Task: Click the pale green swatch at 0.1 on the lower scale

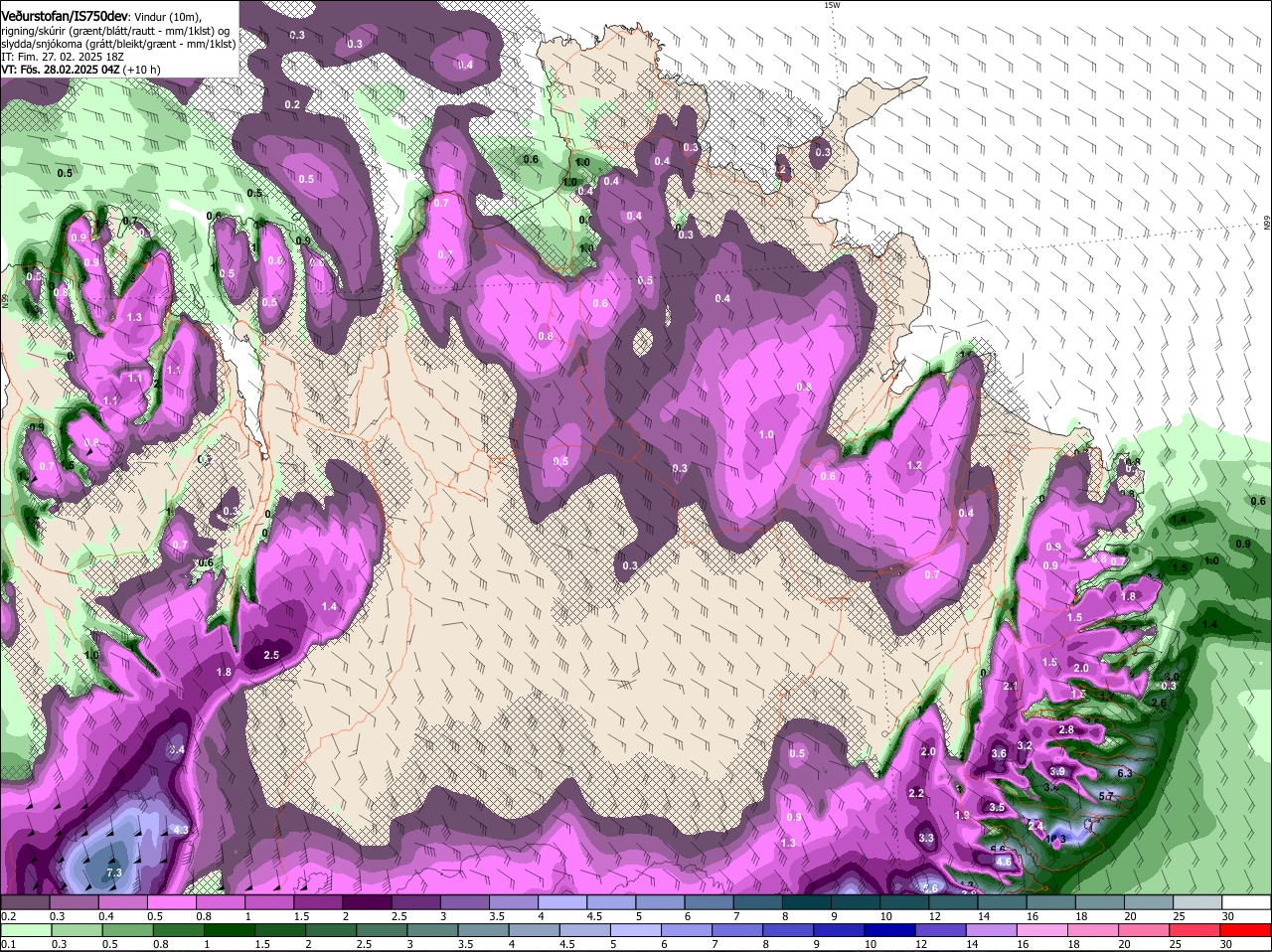Action: [x=24, y=929]
